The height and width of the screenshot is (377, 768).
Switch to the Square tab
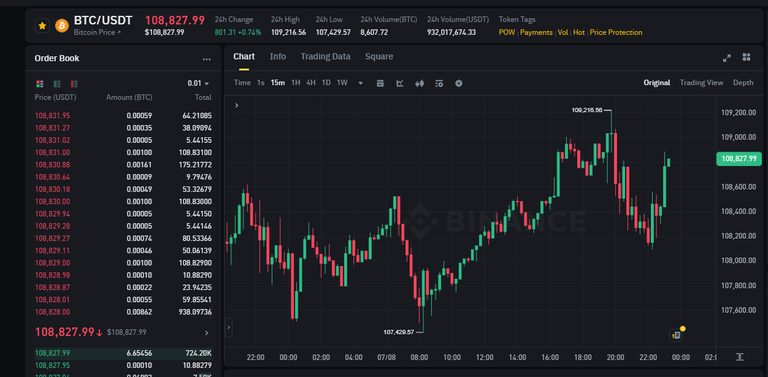[x=379, y=56]
